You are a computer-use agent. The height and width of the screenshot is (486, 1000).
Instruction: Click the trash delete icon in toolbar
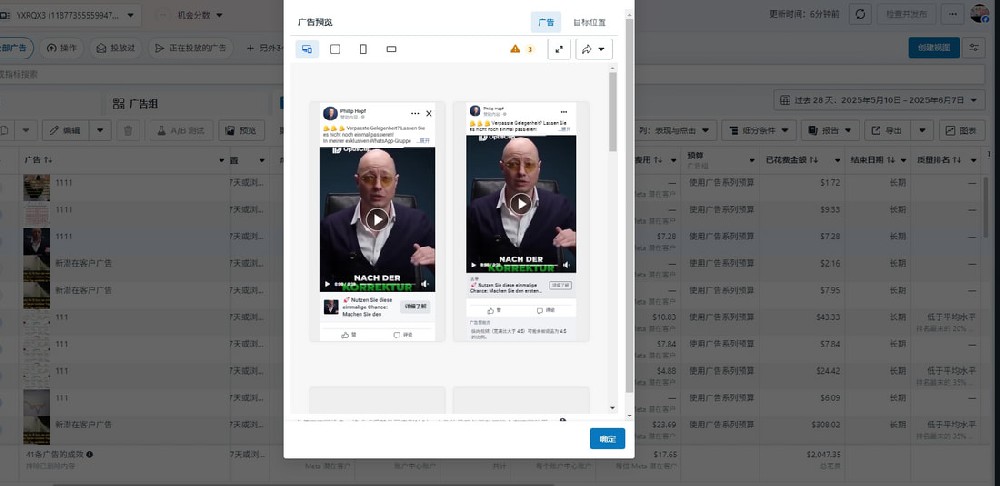(x=128, y=131)
